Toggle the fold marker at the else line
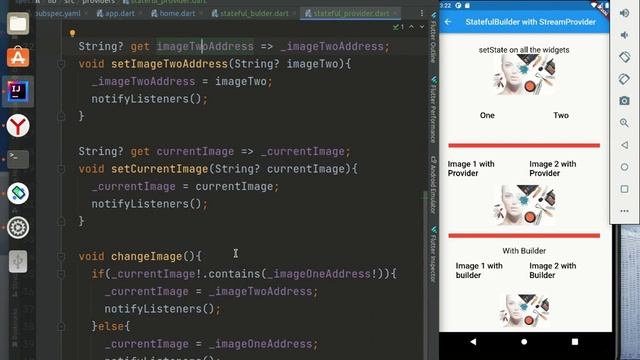Viewport: 640px width, 360px height. (61, 327)
